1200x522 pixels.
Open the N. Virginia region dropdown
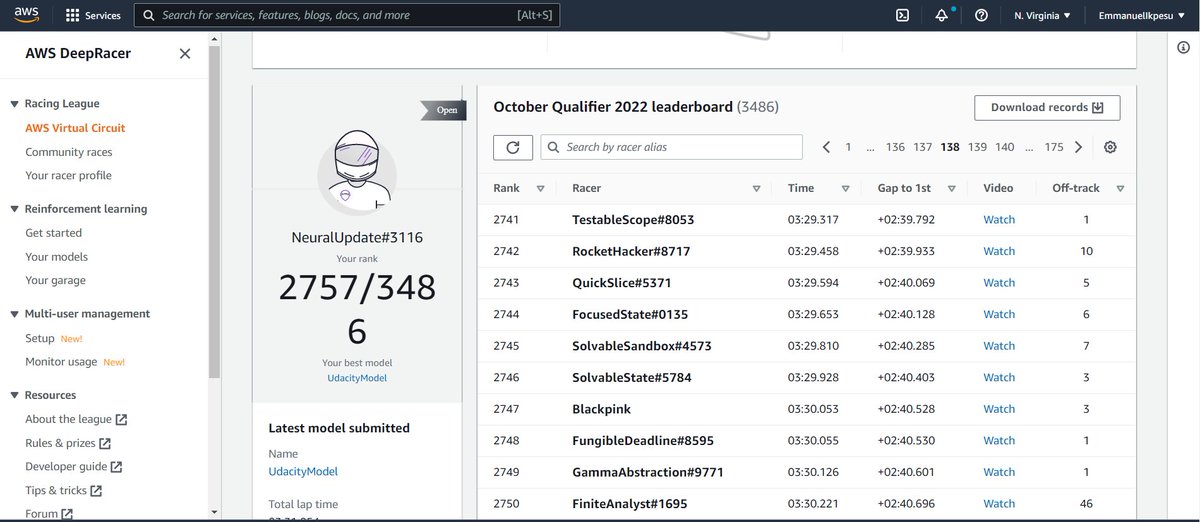(1042, 16)
